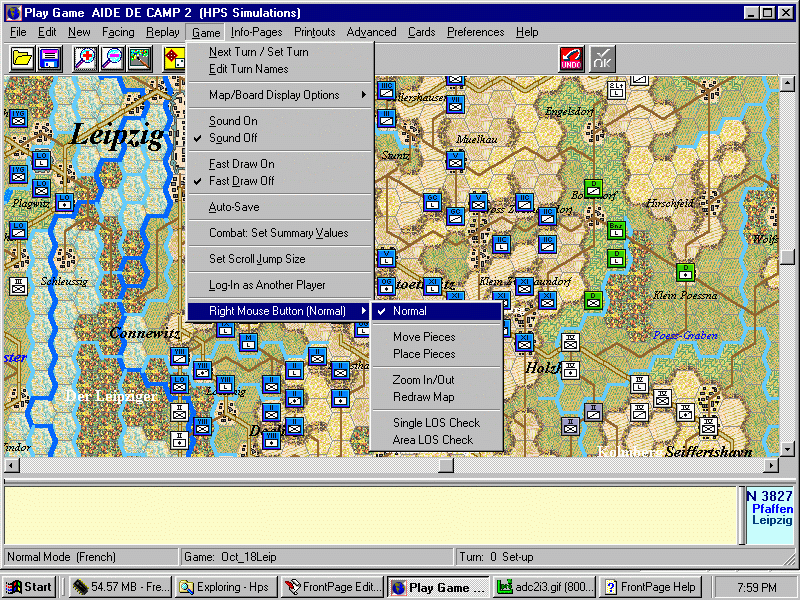Select the blue OG unit counter
The height and width of the screenshot is (600, 800).
[x=386, y=286]
